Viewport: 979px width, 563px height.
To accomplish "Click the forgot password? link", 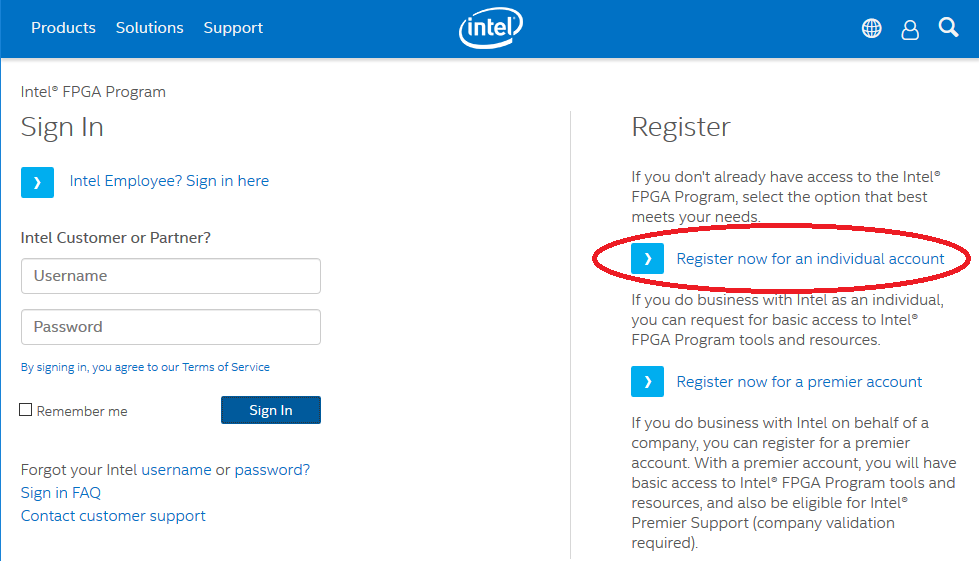I will 272,470.
